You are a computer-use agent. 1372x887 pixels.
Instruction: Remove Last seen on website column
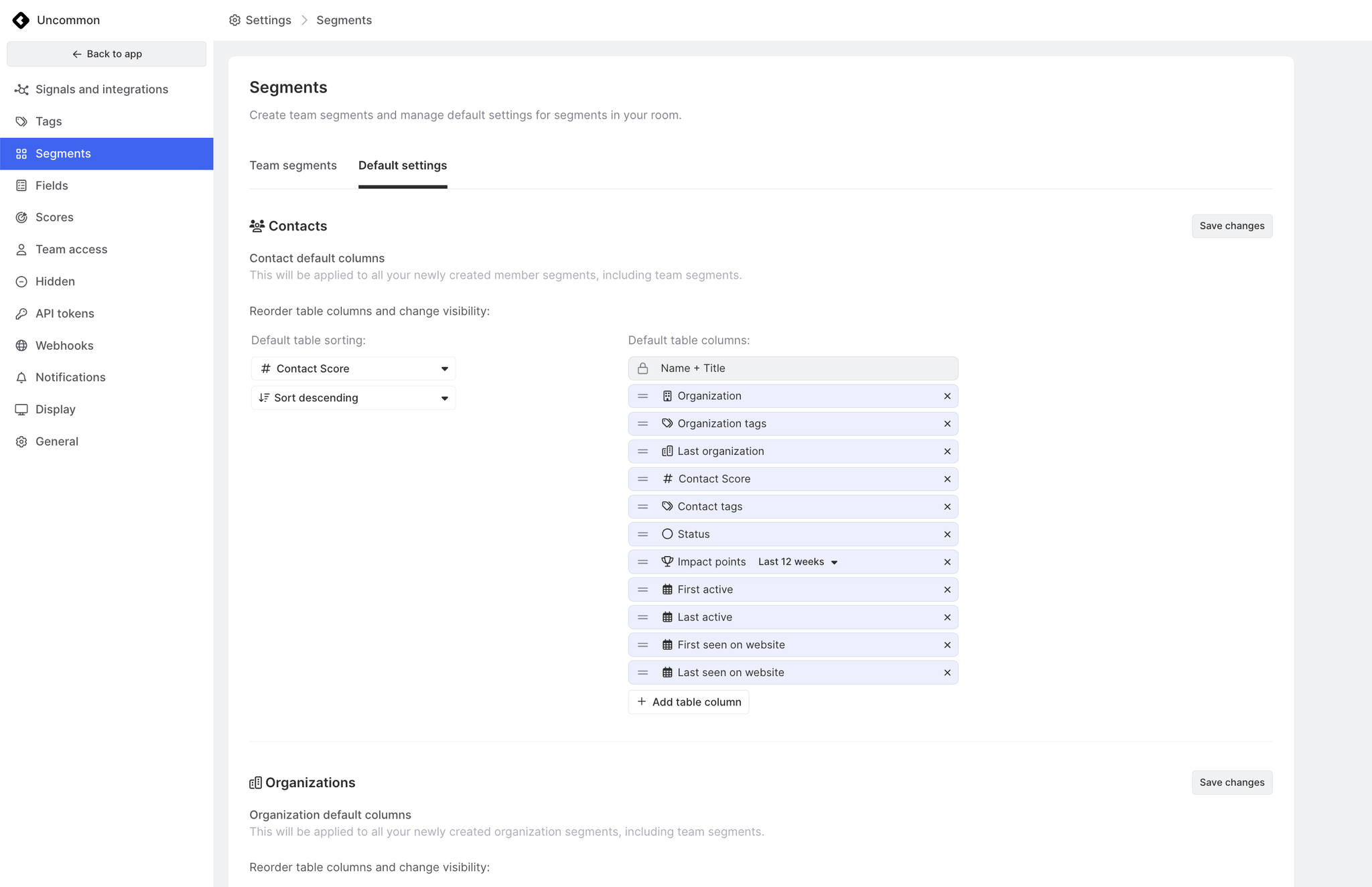point(947,673)
